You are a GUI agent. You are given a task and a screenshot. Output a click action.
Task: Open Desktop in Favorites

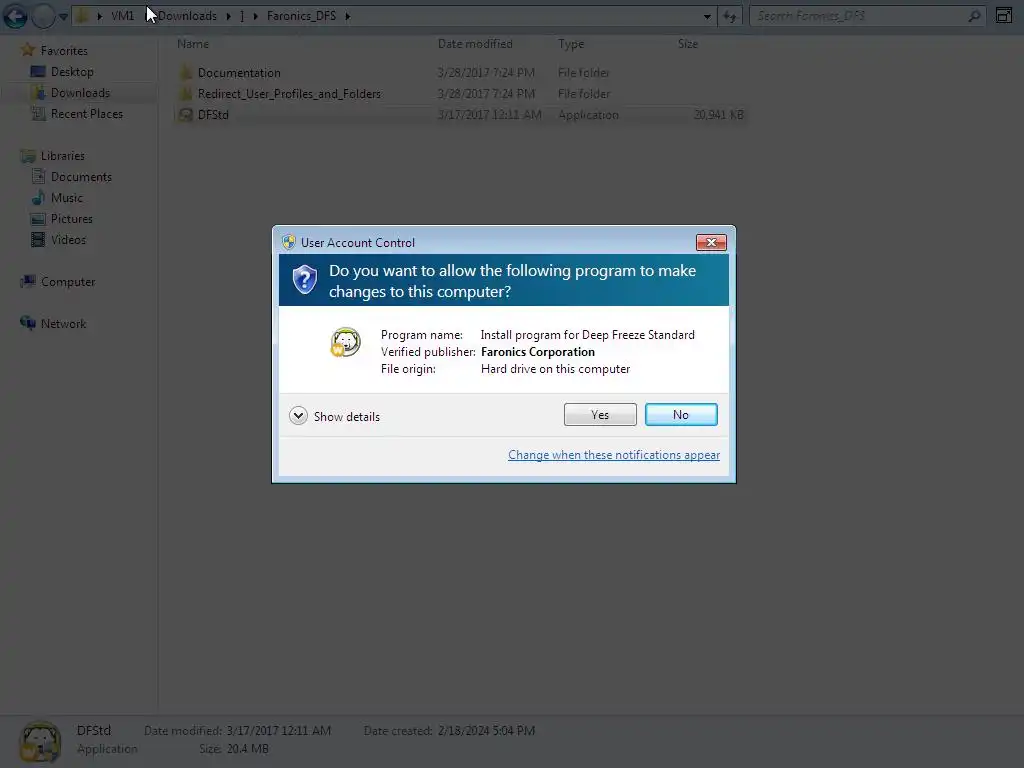pyautogui.click(x=72, y=72)
